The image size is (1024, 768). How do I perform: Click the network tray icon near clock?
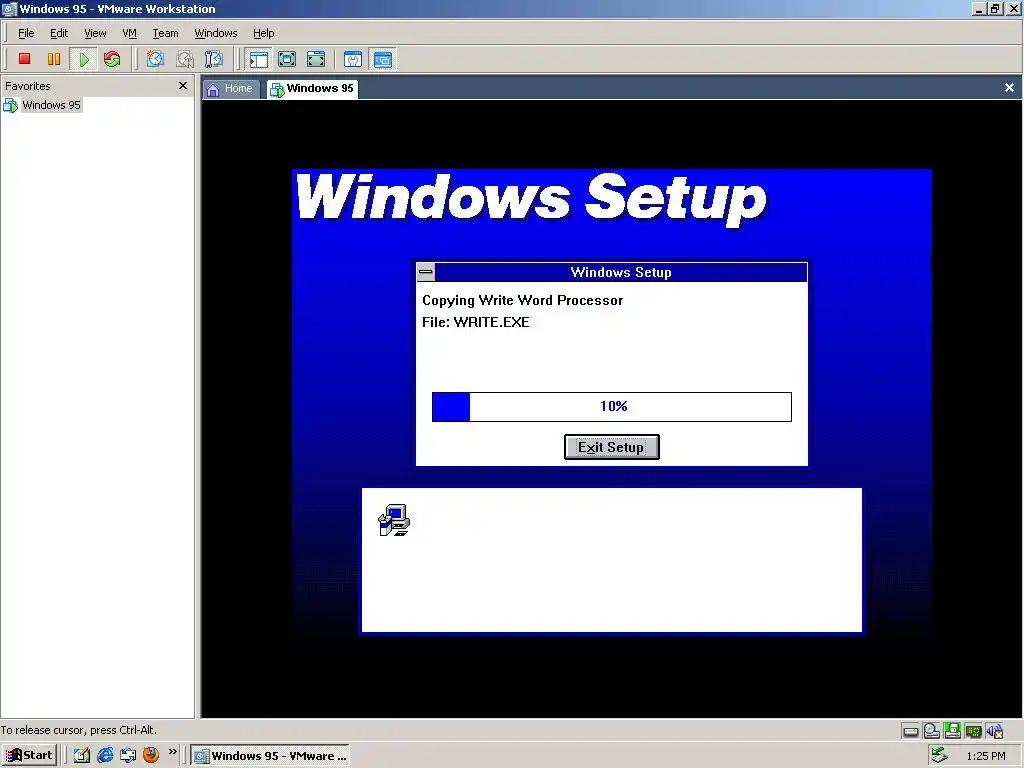[x=939, y=755]
